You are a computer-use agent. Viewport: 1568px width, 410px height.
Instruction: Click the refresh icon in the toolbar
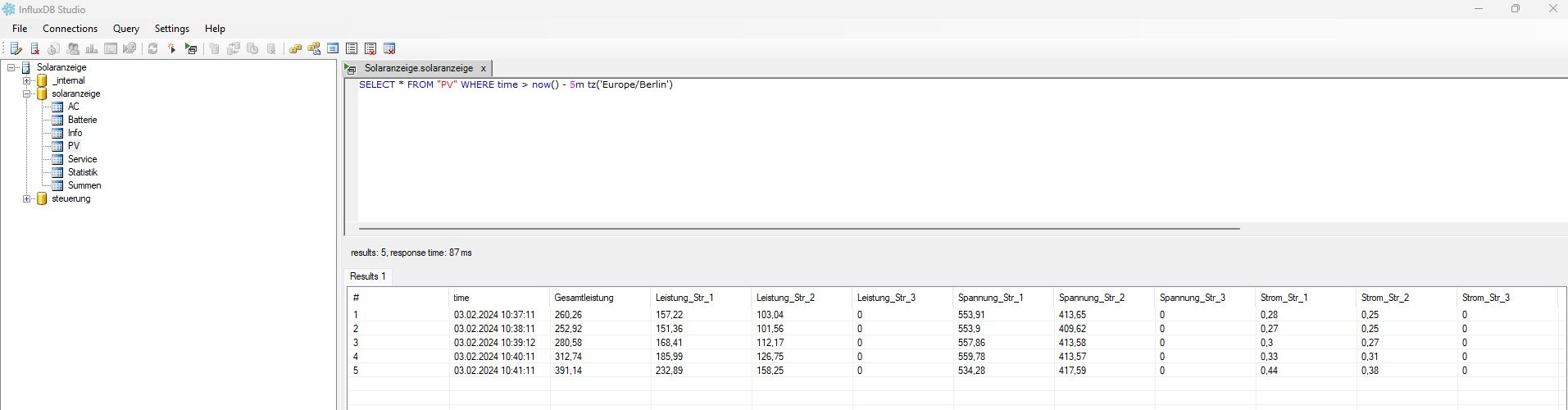pyautogui.click(x=152, y=49)
